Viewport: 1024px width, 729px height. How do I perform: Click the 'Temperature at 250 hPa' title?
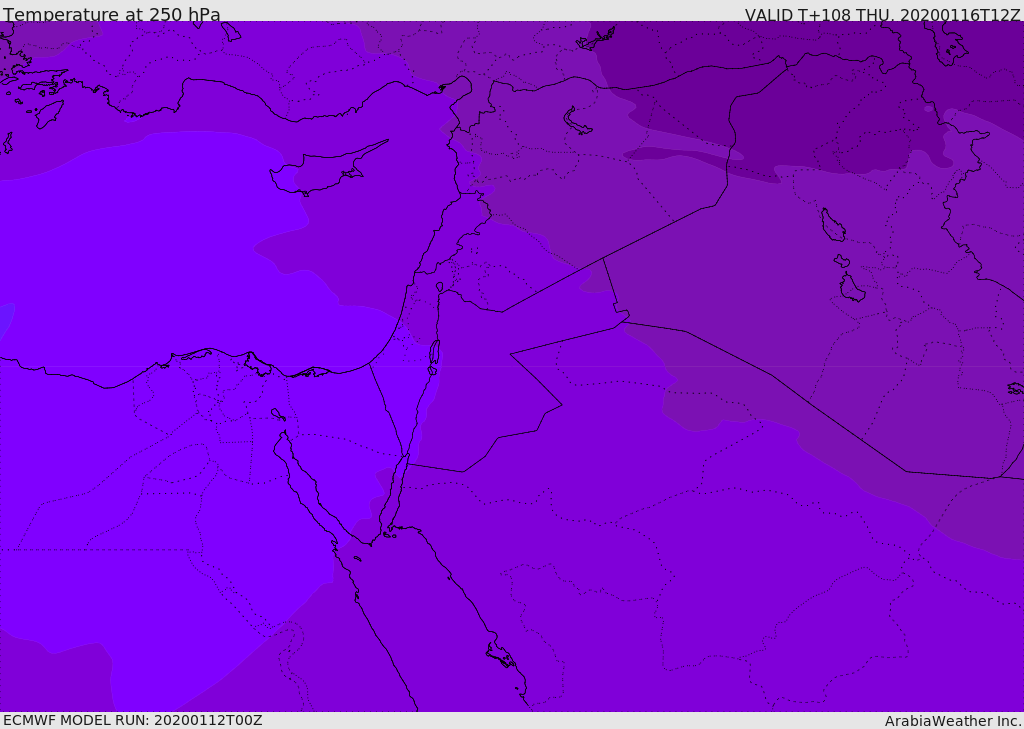point(112,14)
